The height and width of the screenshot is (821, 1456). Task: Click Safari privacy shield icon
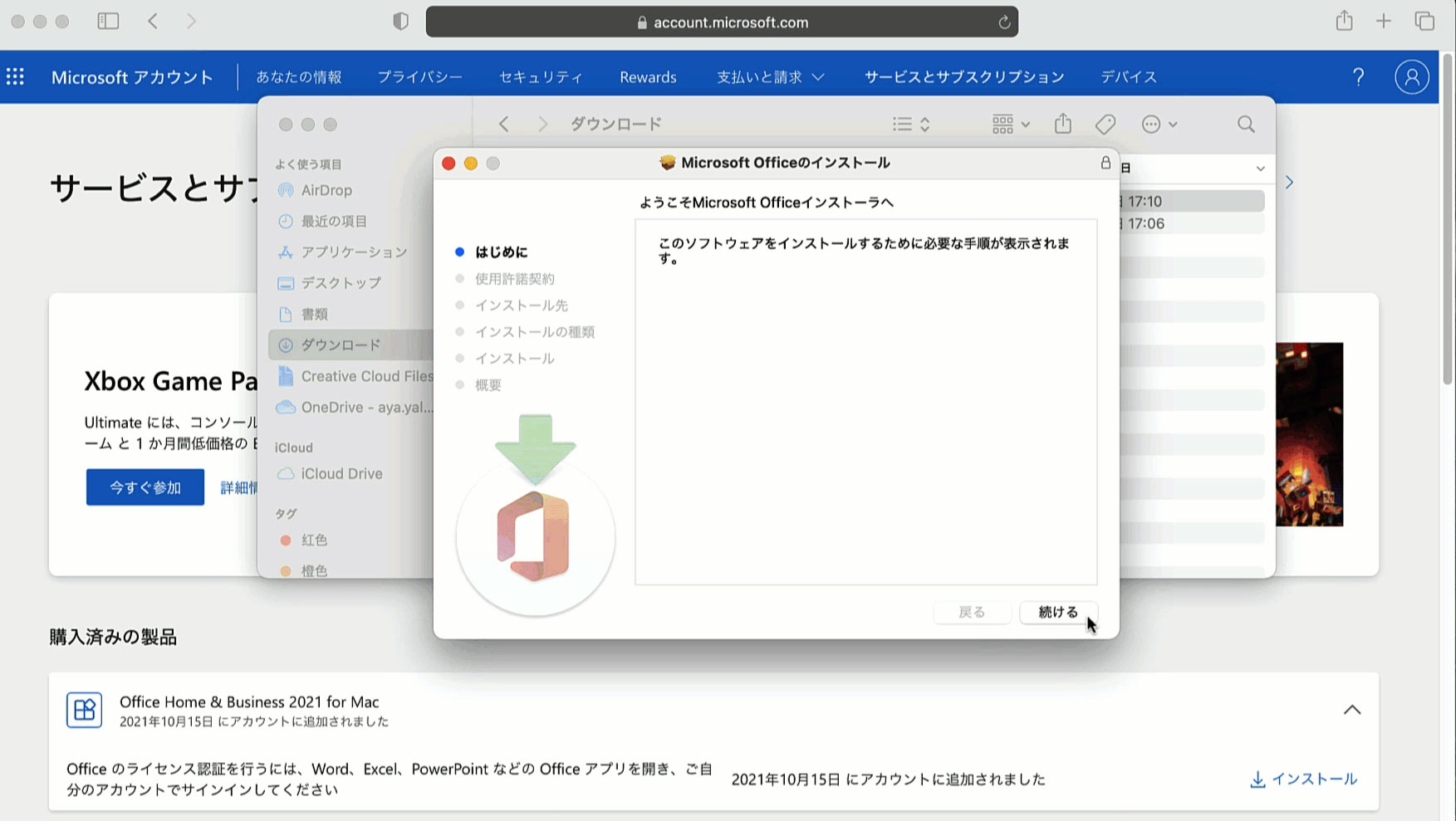[x=400, y=22]
